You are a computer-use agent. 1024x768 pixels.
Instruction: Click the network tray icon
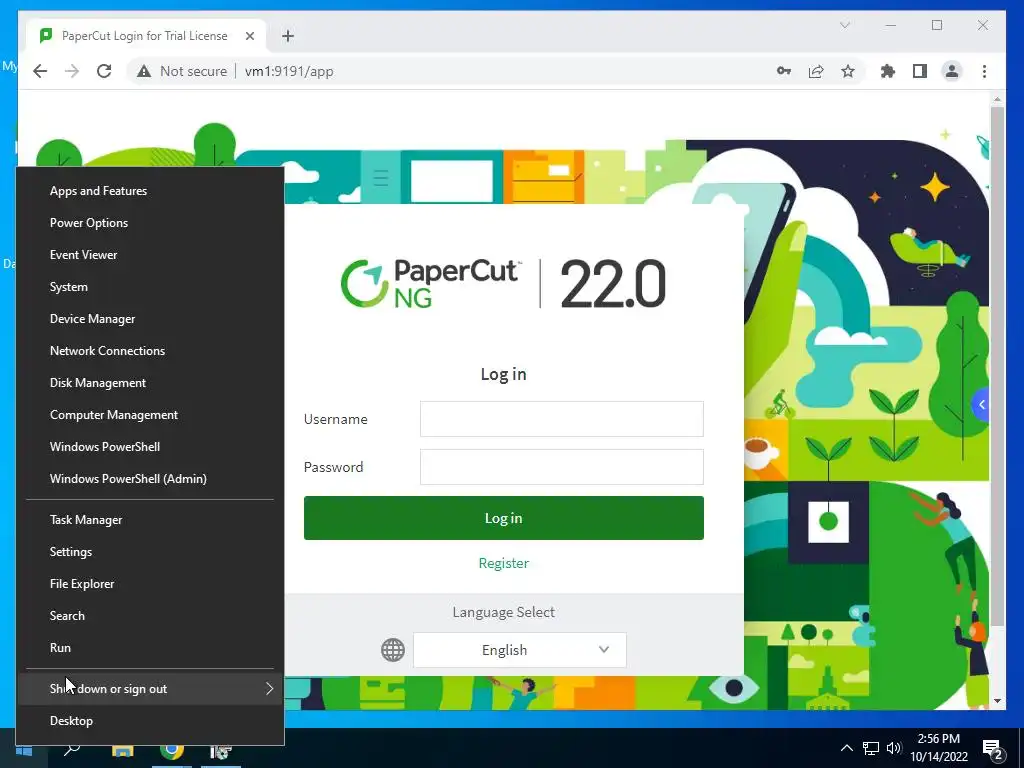[871, 748]
